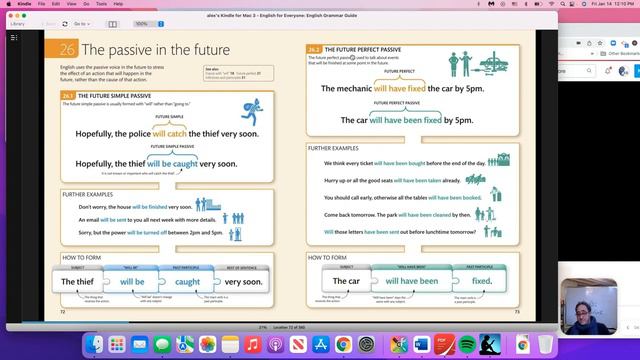
Task: Open Maps from the Dock
Action: tap(185, 344)
